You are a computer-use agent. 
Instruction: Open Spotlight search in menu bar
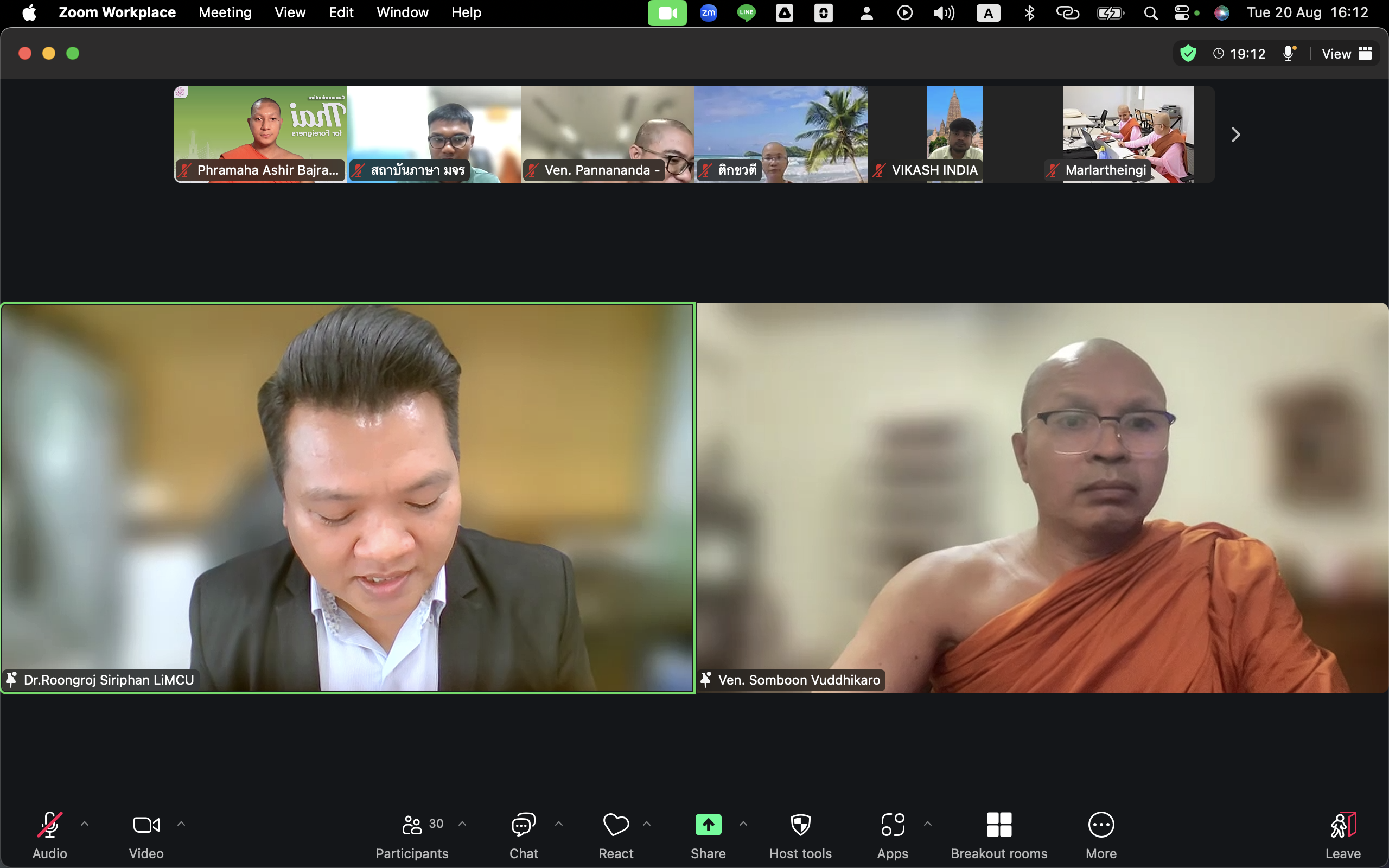1150,12
